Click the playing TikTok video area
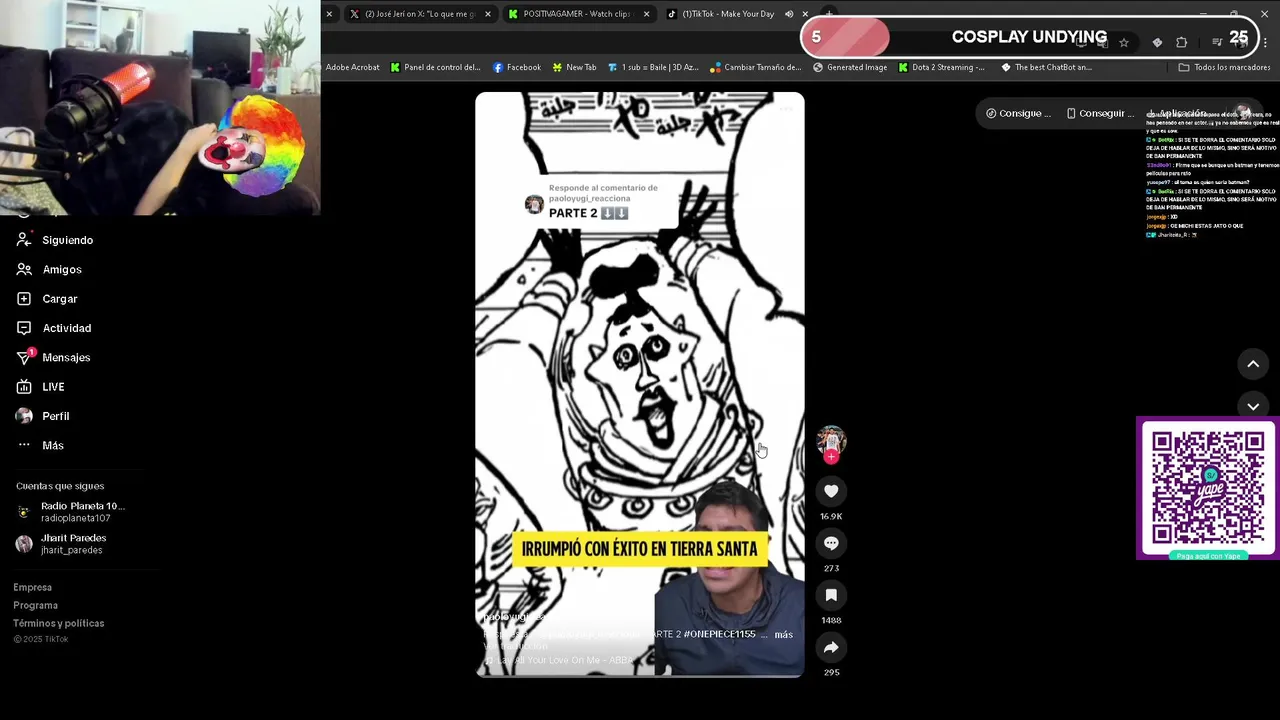The width and height of the screenshot is (1280, 720). (640, 385)
